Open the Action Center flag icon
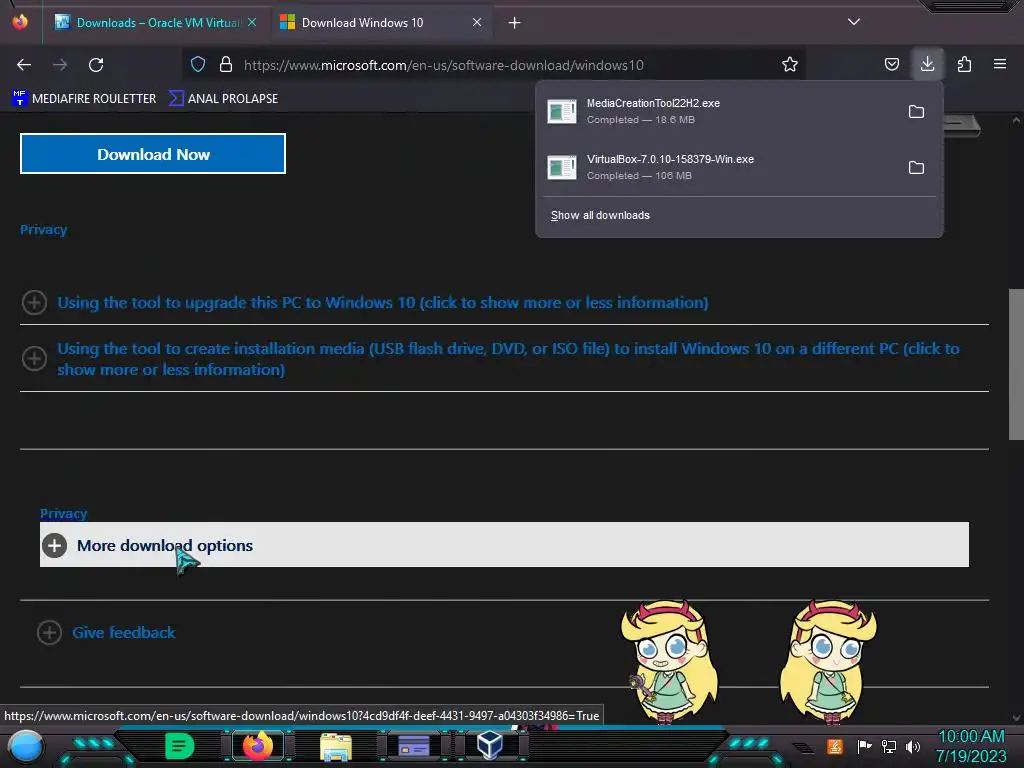 coord(864,746)
